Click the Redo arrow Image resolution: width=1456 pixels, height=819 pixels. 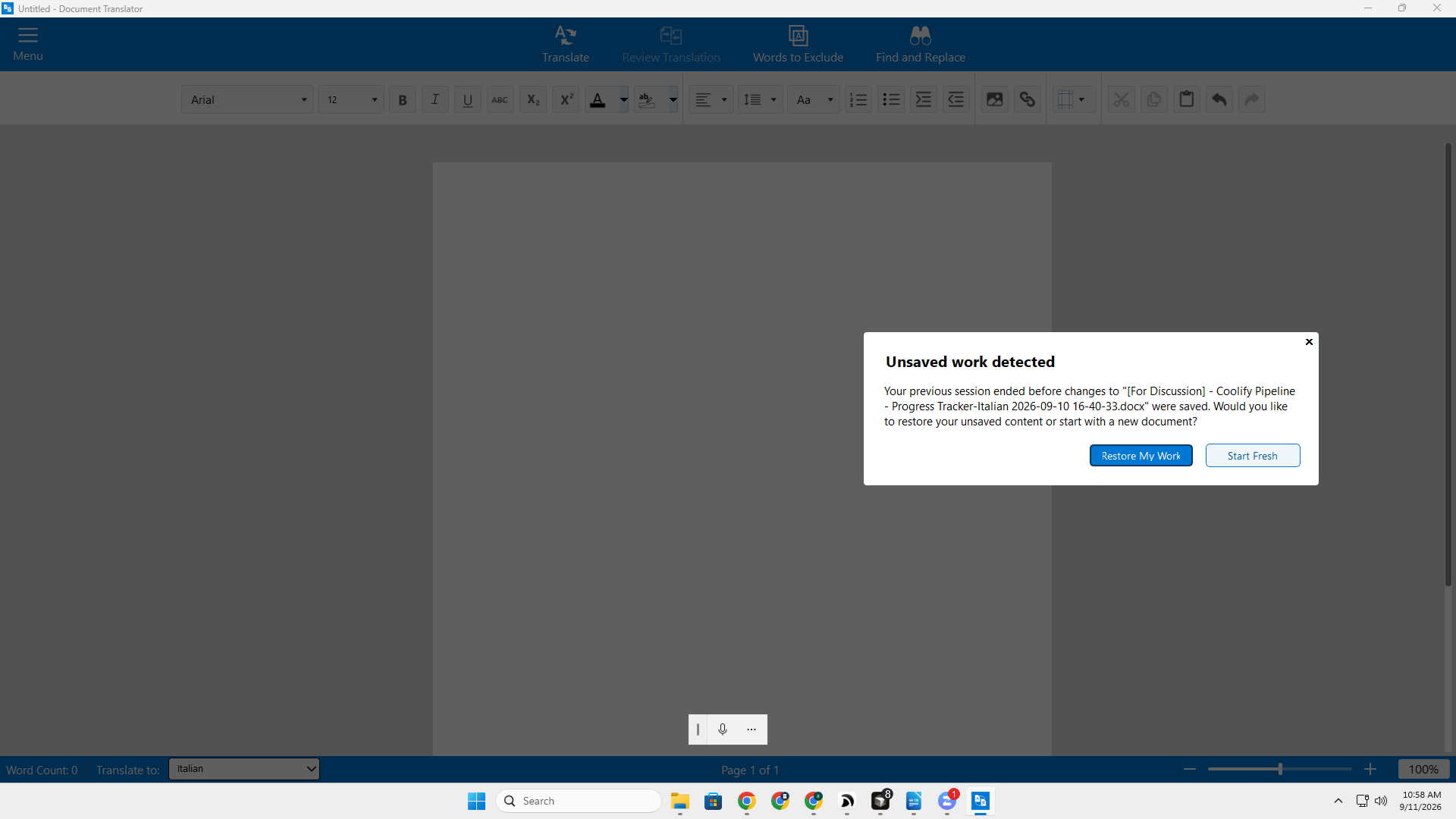point(1252,99)
